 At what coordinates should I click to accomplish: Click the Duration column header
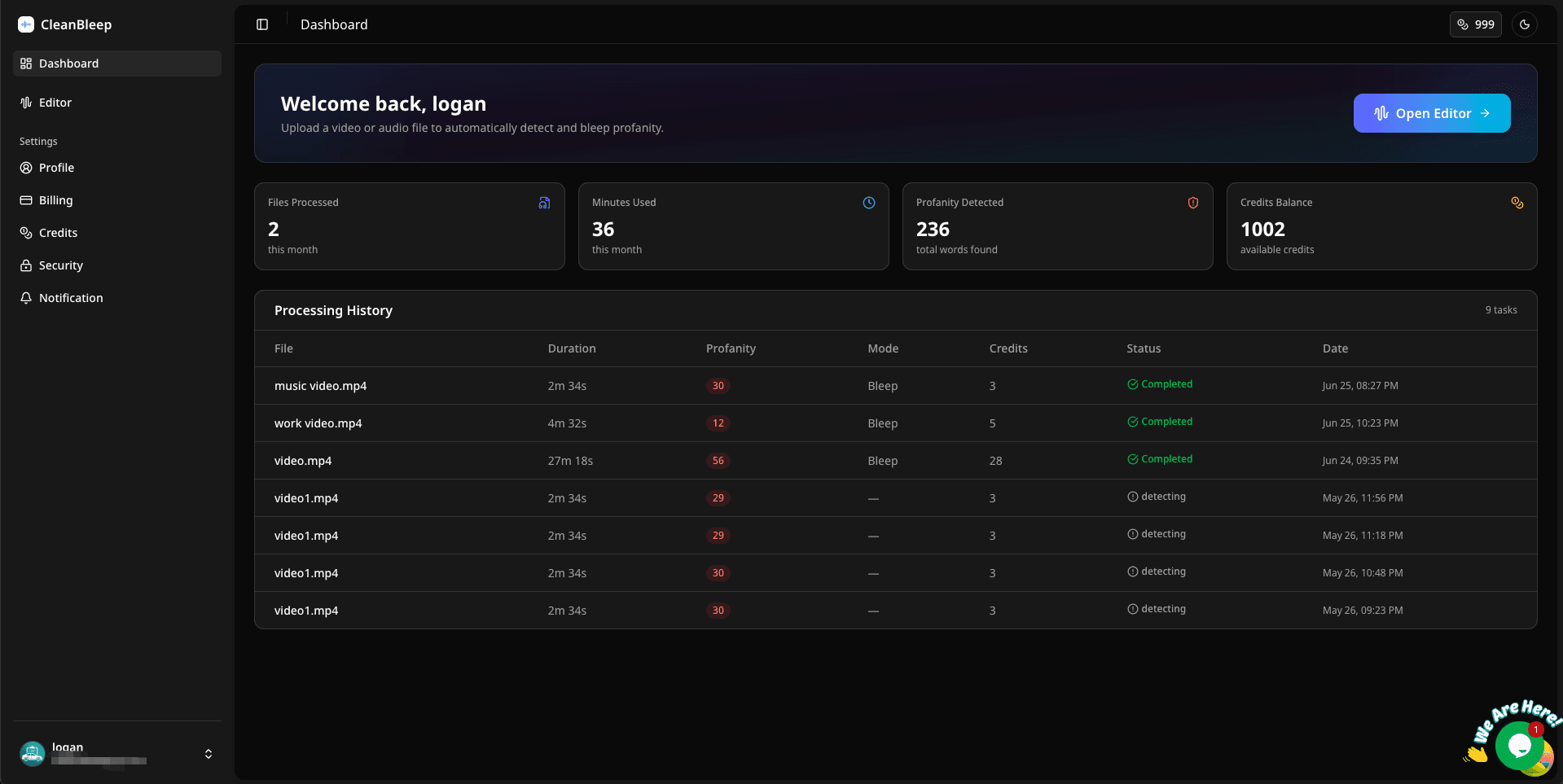coord(572,348)
